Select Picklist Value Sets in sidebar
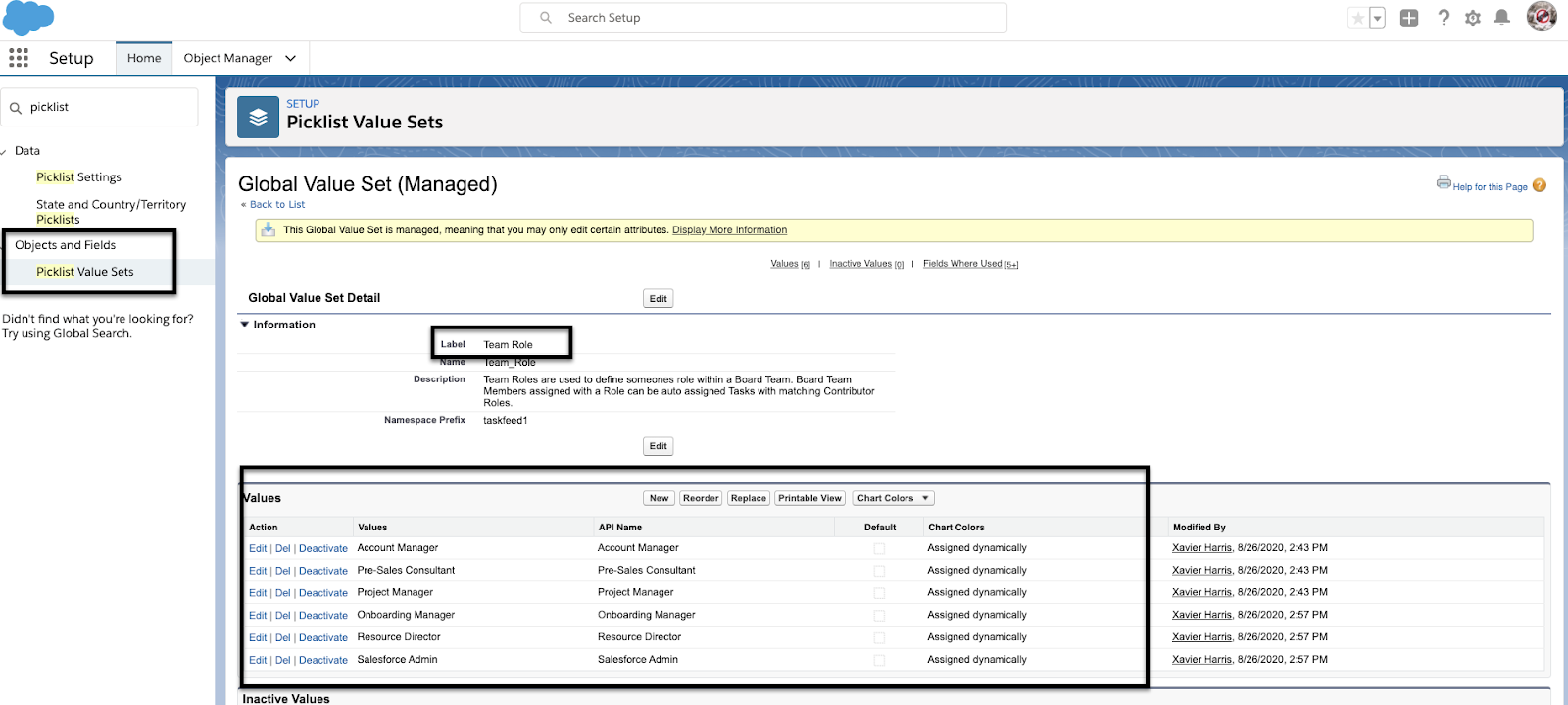Image resolution: width=1568 pixels, height=705 pixels. 85,272
